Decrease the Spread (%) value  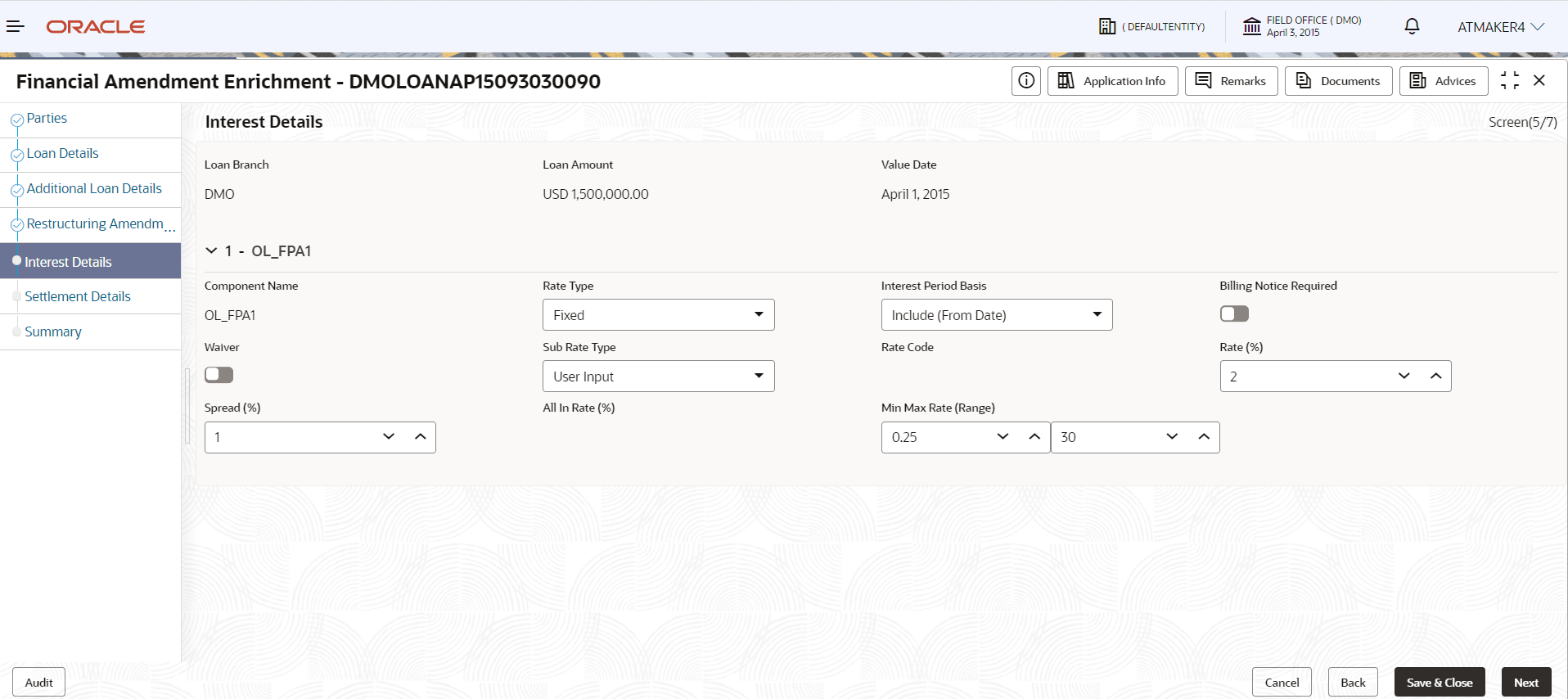click(389, 437)
